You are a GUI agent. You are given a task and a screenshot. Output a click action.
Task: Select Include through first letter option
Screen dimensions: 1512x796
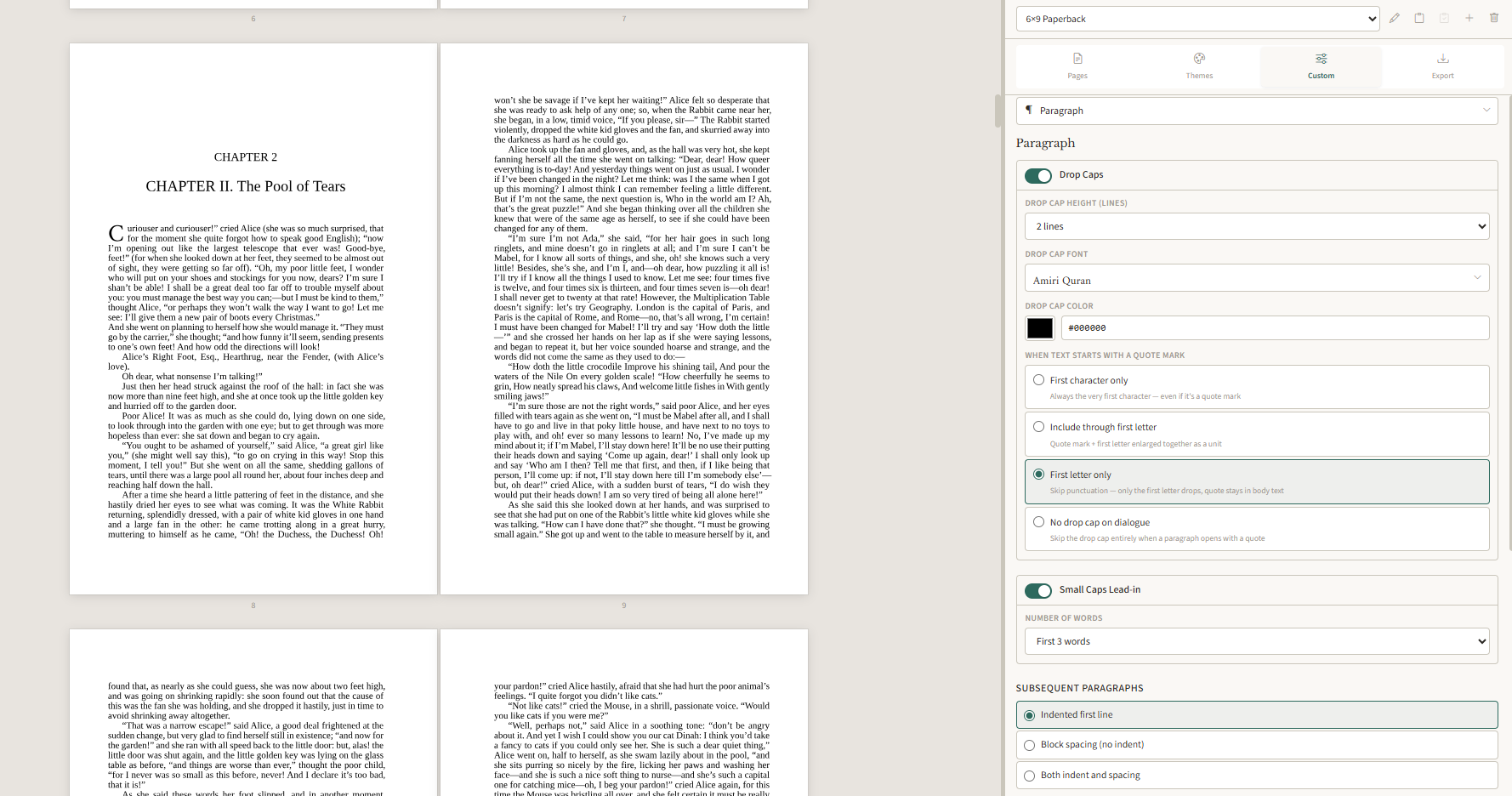pyautogui.click(x=1257, y=434)
